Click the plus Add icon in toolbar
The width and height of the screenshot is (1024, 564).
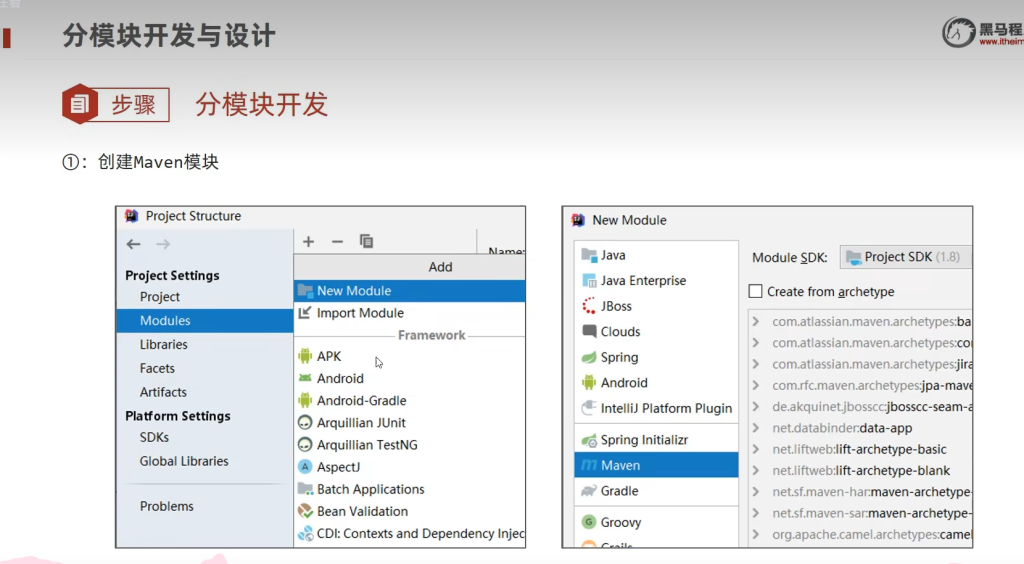pos(309,242)
